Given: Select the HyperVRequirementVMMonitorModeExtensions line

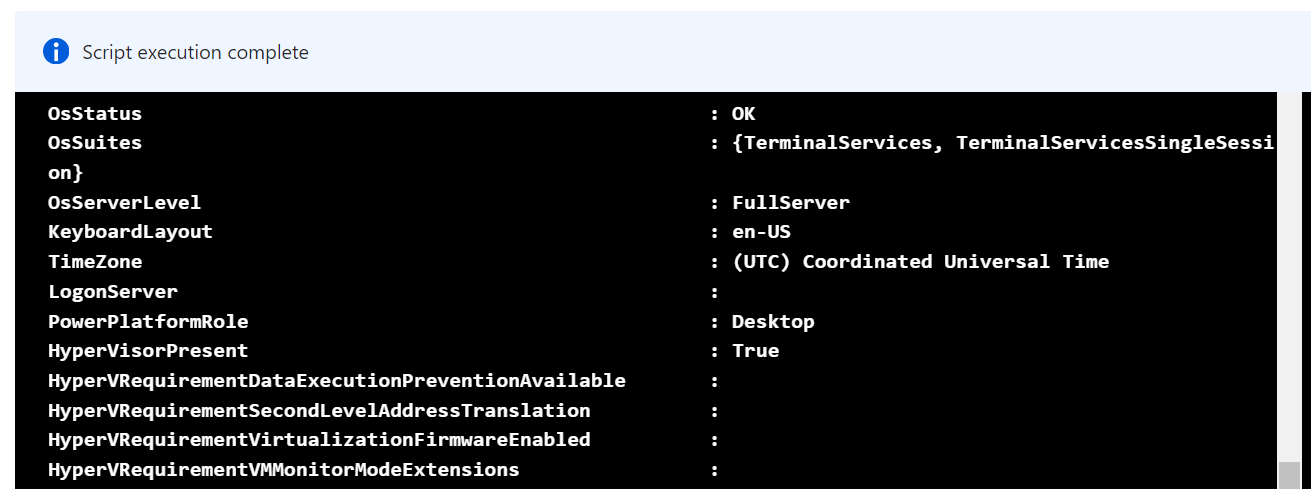Looking at the screenshot, I should point(384,470).
